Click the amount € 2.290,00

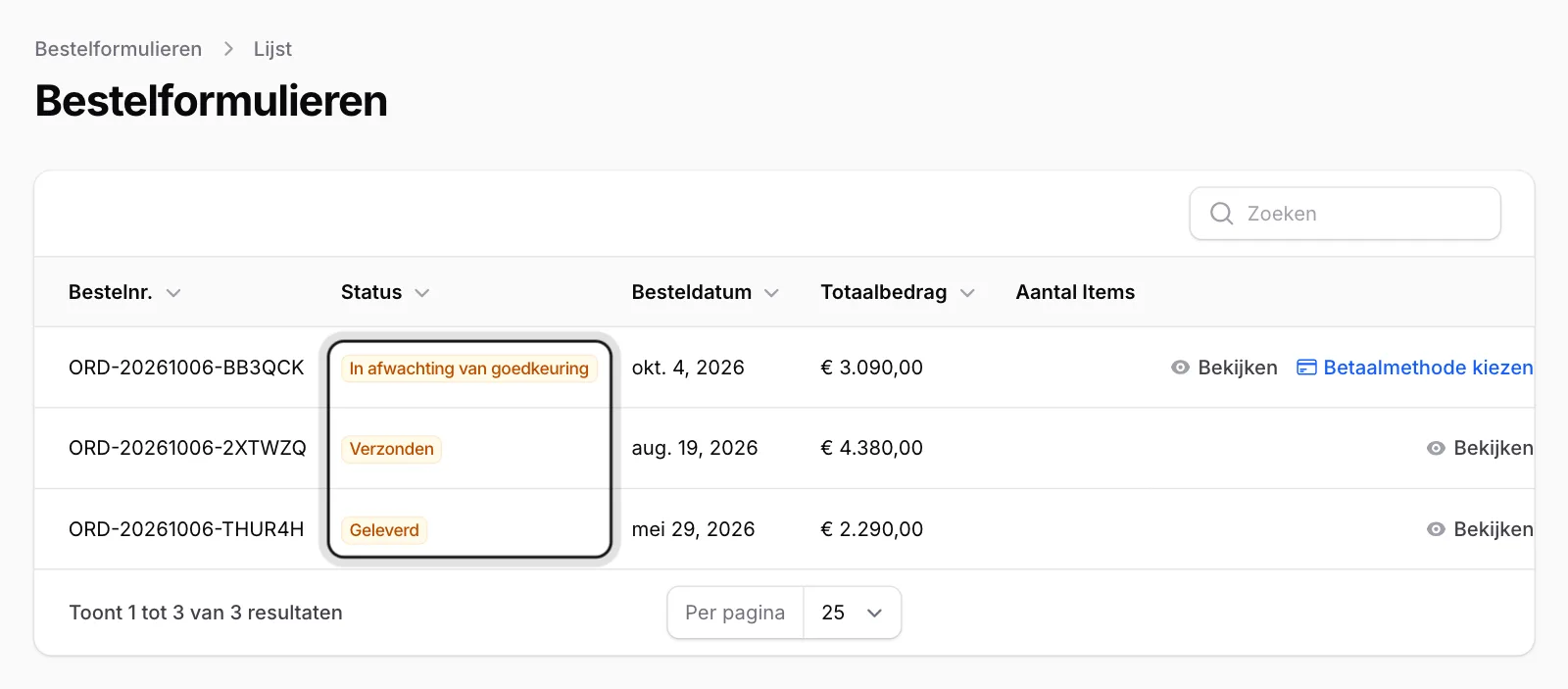pos(871,529)
